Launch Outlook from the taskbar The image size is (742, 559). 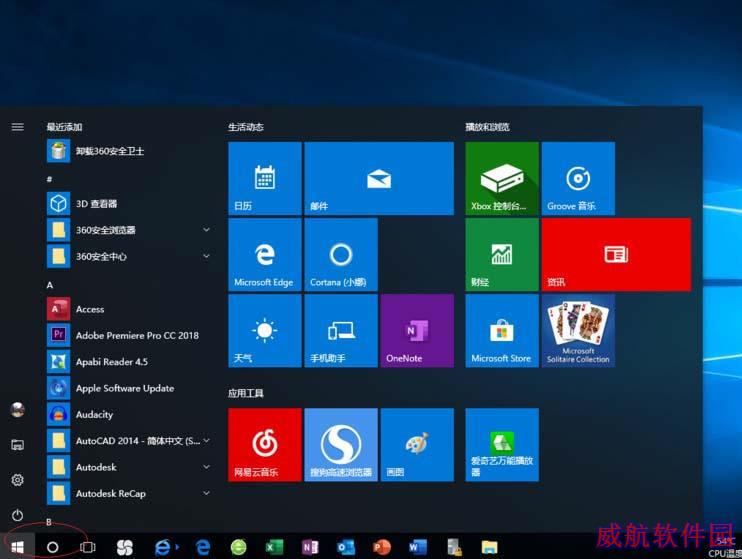[x=346, y=547]
